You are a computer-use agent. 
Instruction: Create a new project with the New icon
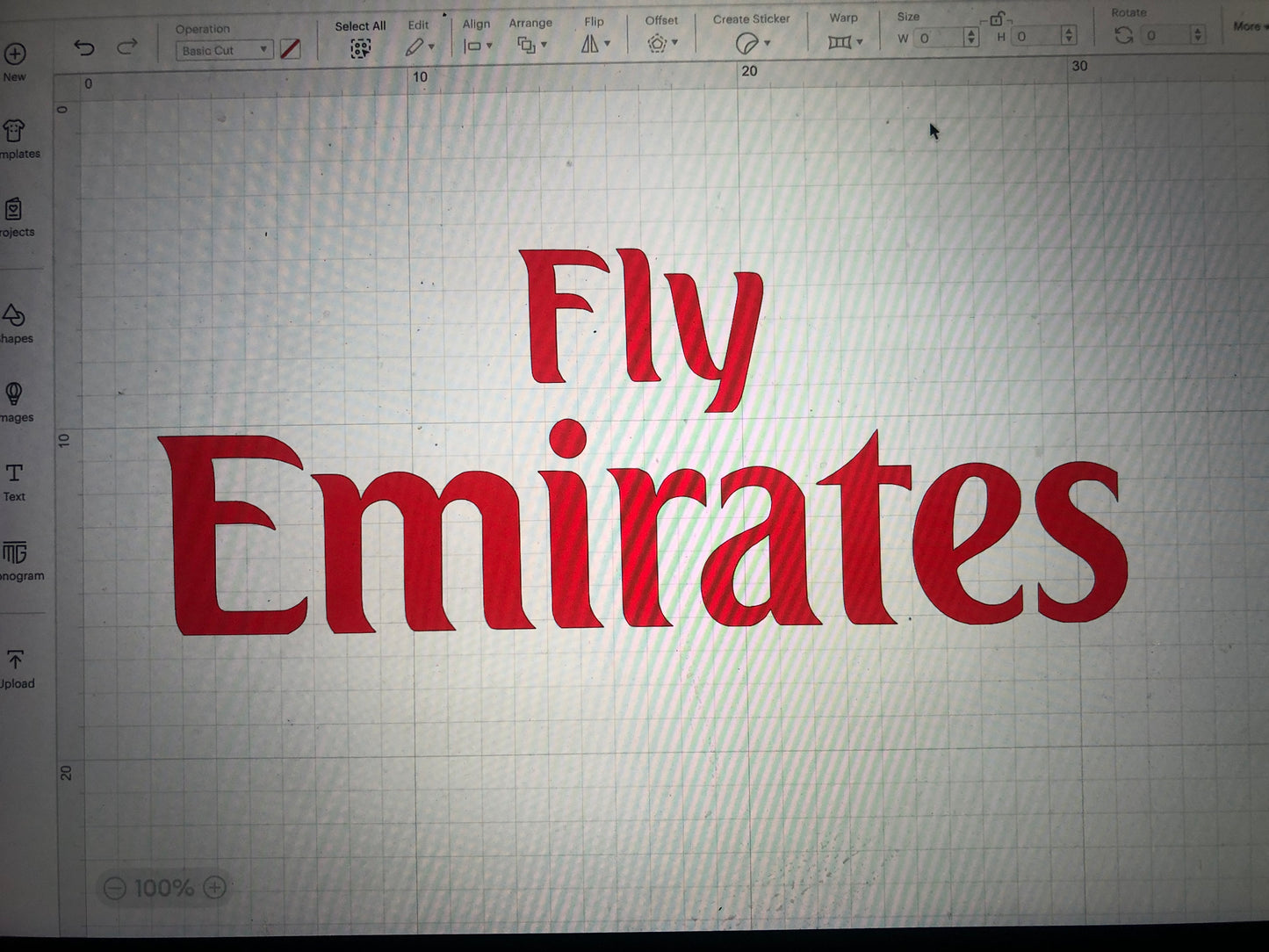click(16, 54)
